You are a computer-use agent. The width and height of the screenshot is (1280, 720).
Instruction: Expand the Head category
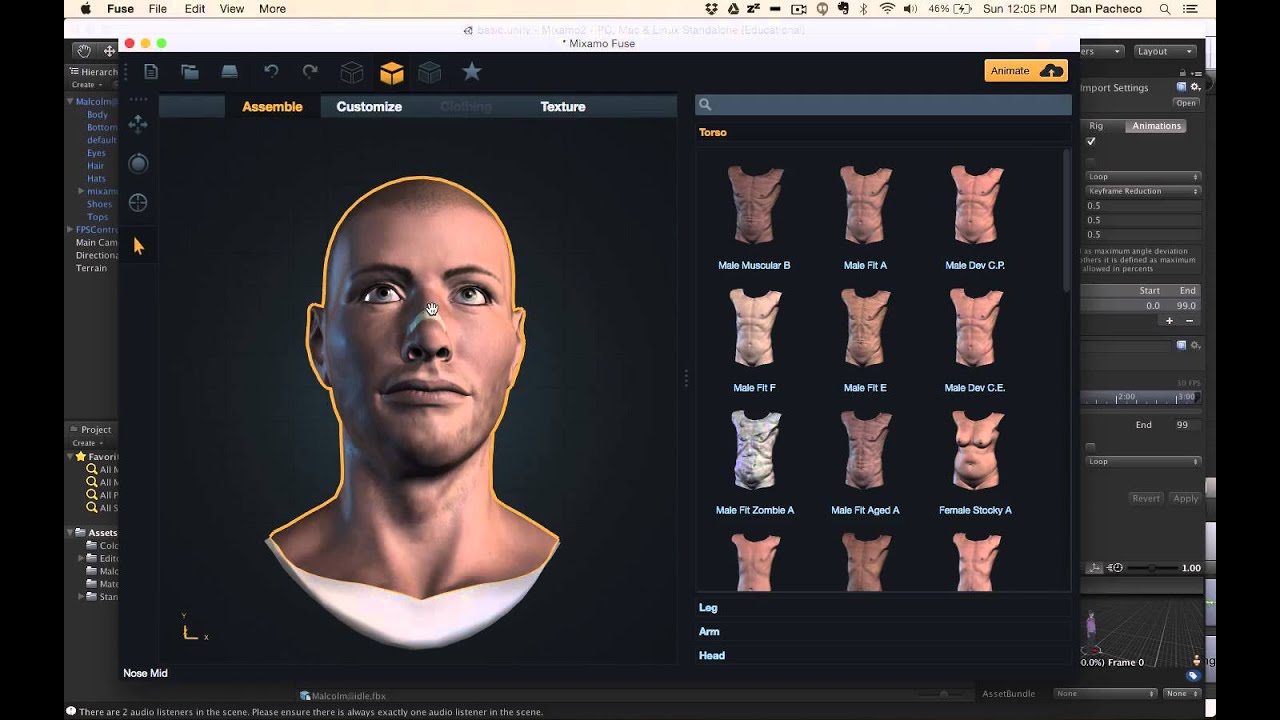pos(712,656)
